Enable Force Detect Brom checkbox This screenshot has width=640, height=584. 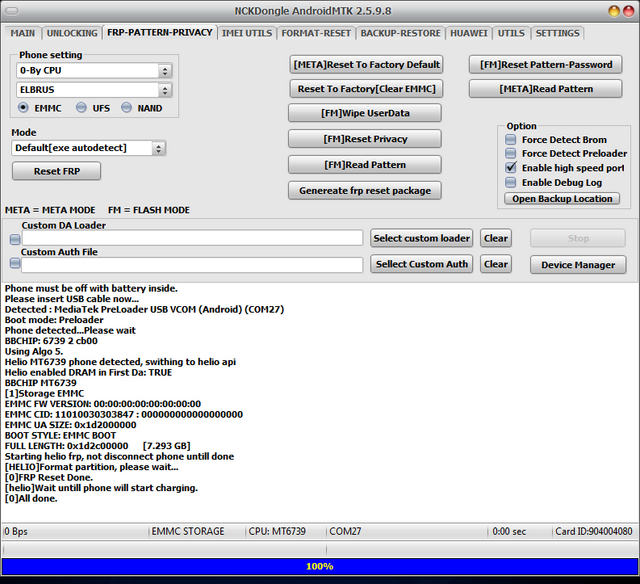click(511, 140)
